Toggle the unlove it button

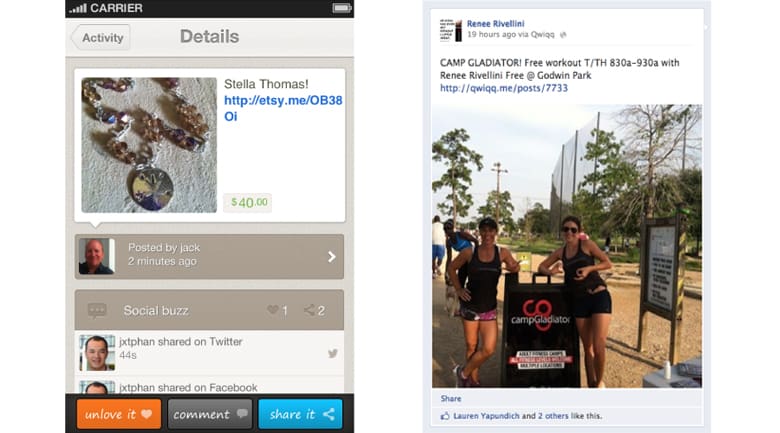(x=119, y=414)
